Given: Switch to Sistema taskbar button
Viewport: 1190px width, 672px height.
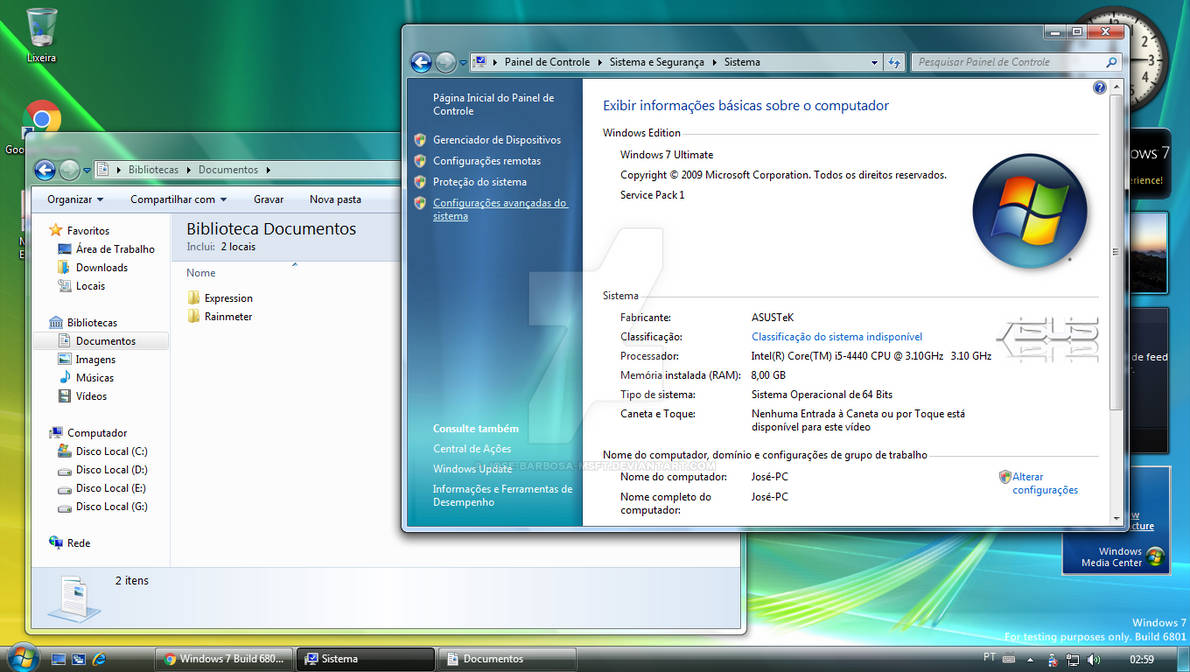Looking at the screenshot, I should tap(365, 659).
